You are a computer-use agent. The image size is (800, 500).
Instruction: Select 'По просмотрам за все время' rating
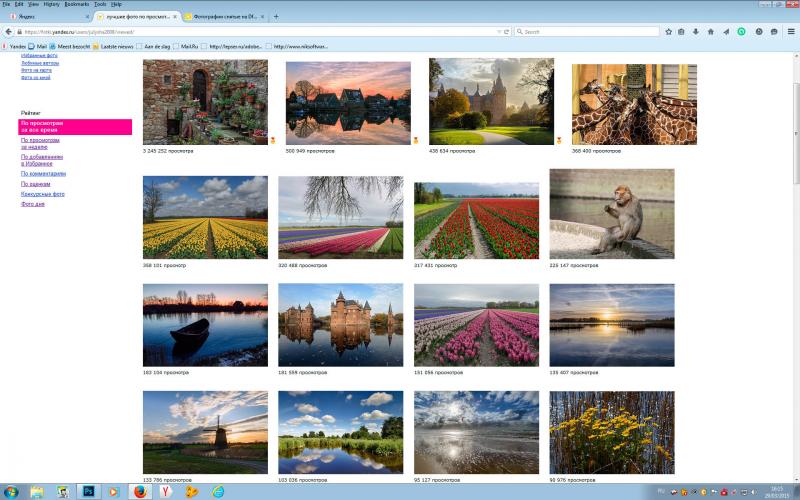[x=75, y=127]
